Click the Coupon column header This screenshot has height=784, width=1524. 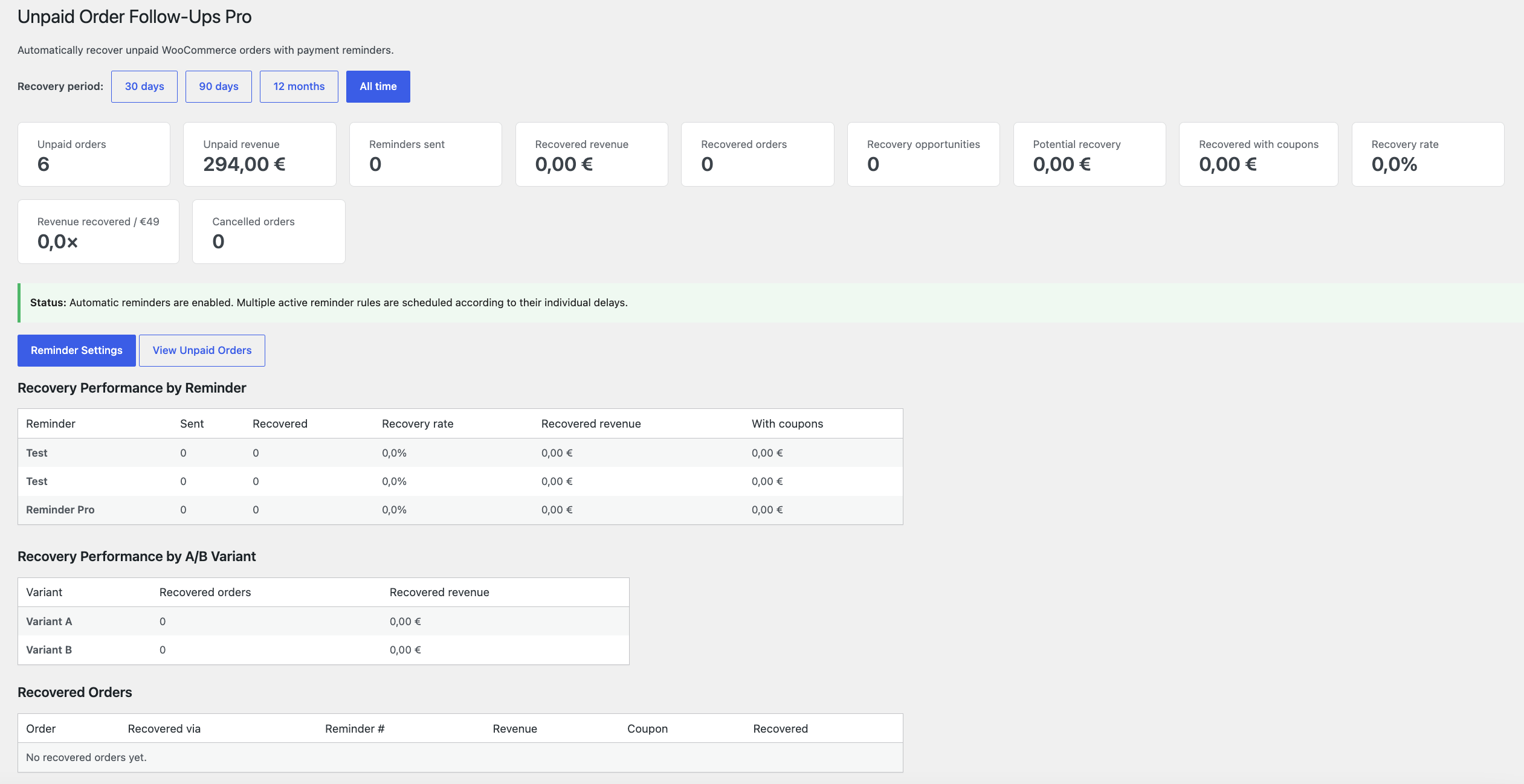647,729
